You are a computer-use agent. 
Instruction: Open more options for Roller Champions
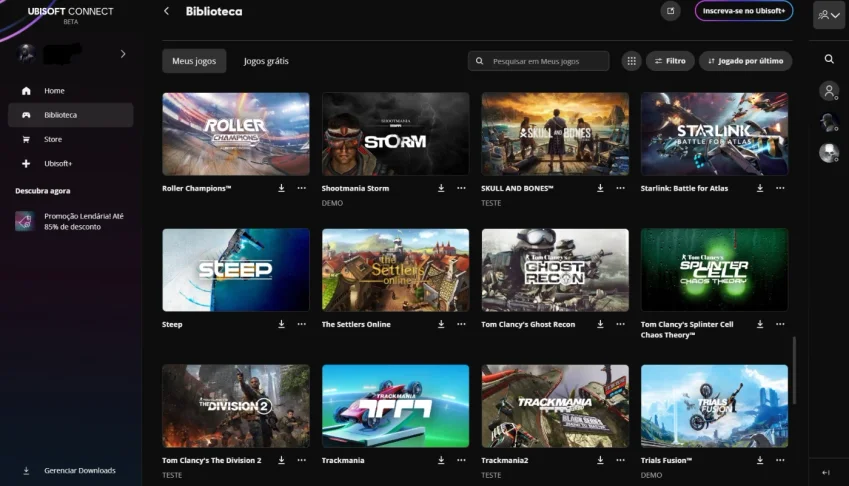tap(302, 188)
